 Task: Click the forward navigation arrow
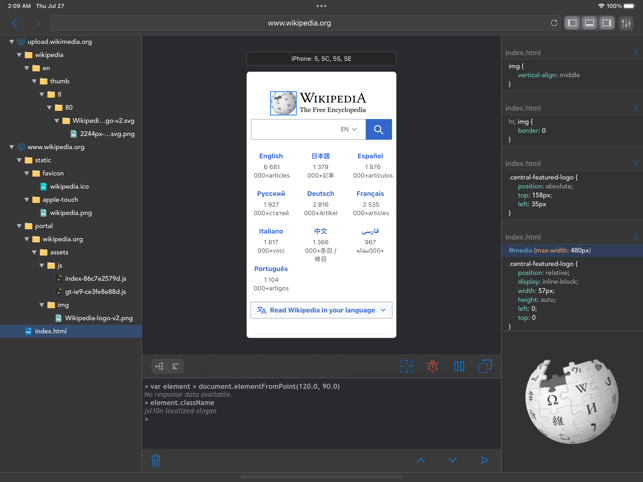[x=37, y=23]
